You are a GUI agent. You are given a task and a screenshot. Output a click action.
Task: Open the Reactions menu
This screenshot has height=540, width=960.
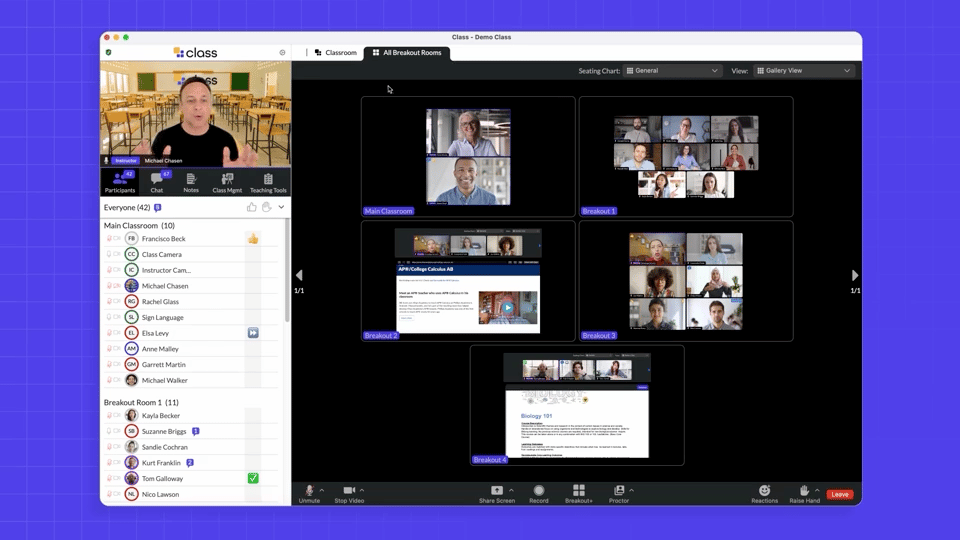tap(764, 492)
